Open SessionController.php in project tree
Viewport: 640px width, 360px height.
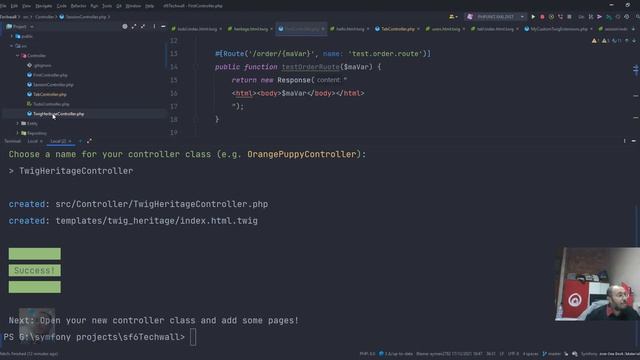[x=53, y=85]
